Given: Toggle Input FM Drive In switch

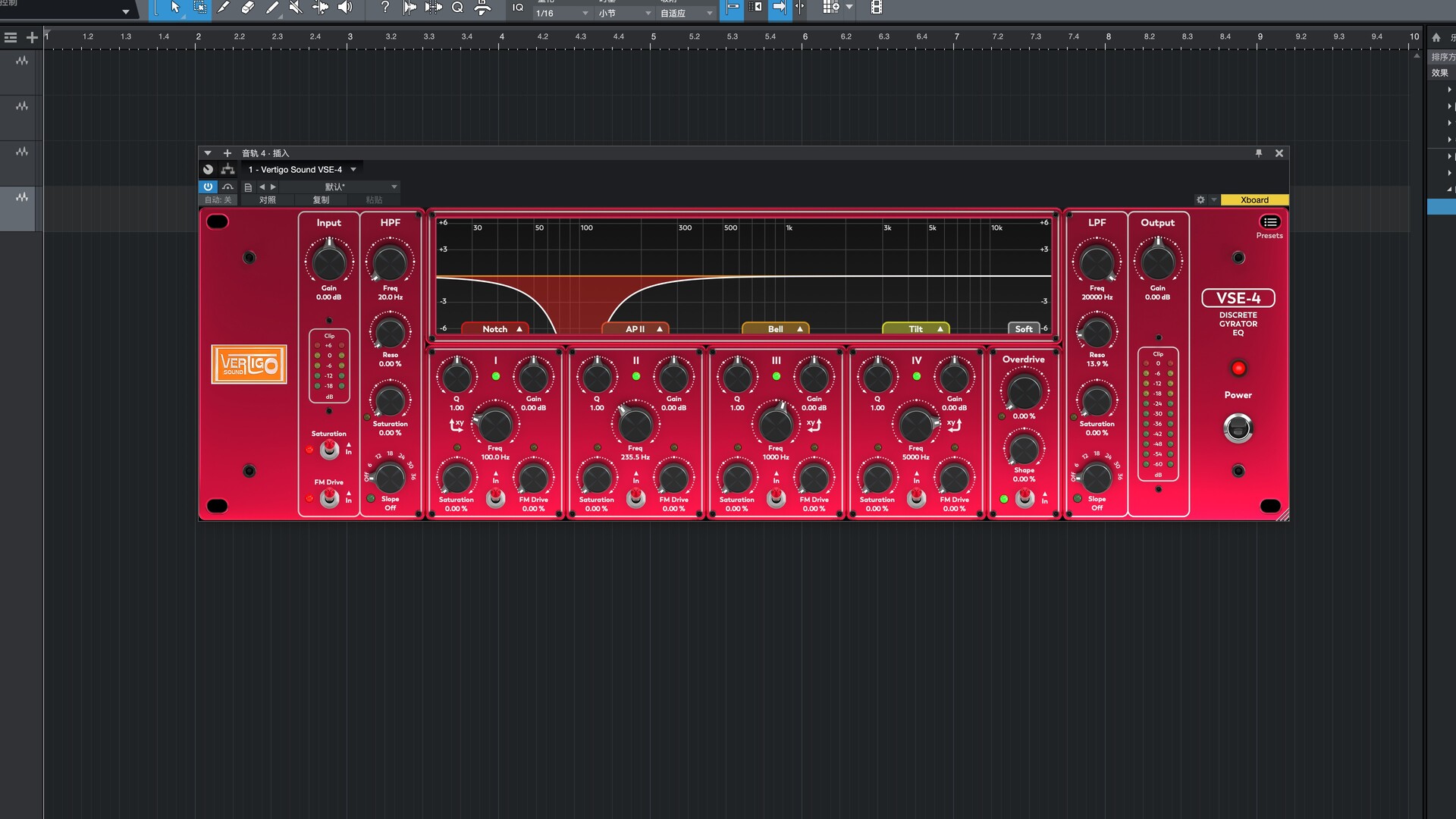Looking at the screenshot, I should click(329, 498).
